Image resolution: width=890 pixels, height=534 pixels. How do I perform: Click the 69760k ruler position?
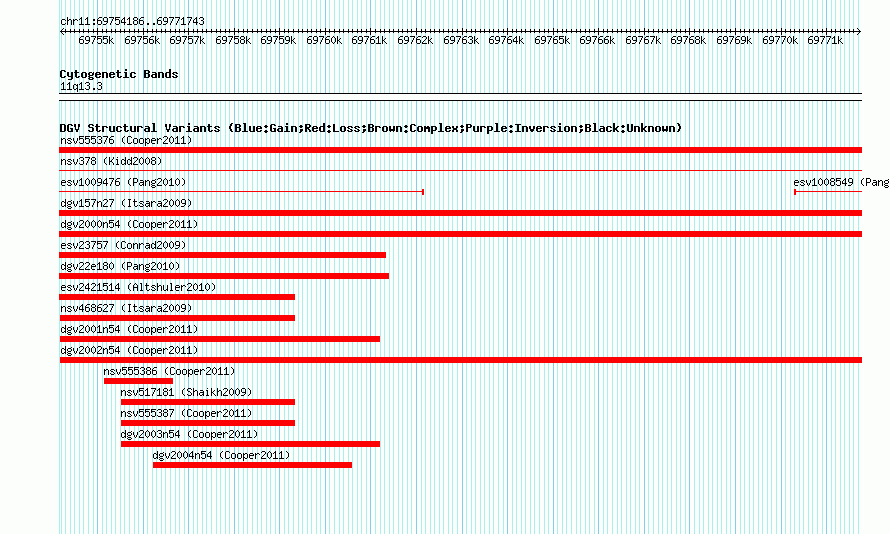pyautogui.click(x=324, y=40)
